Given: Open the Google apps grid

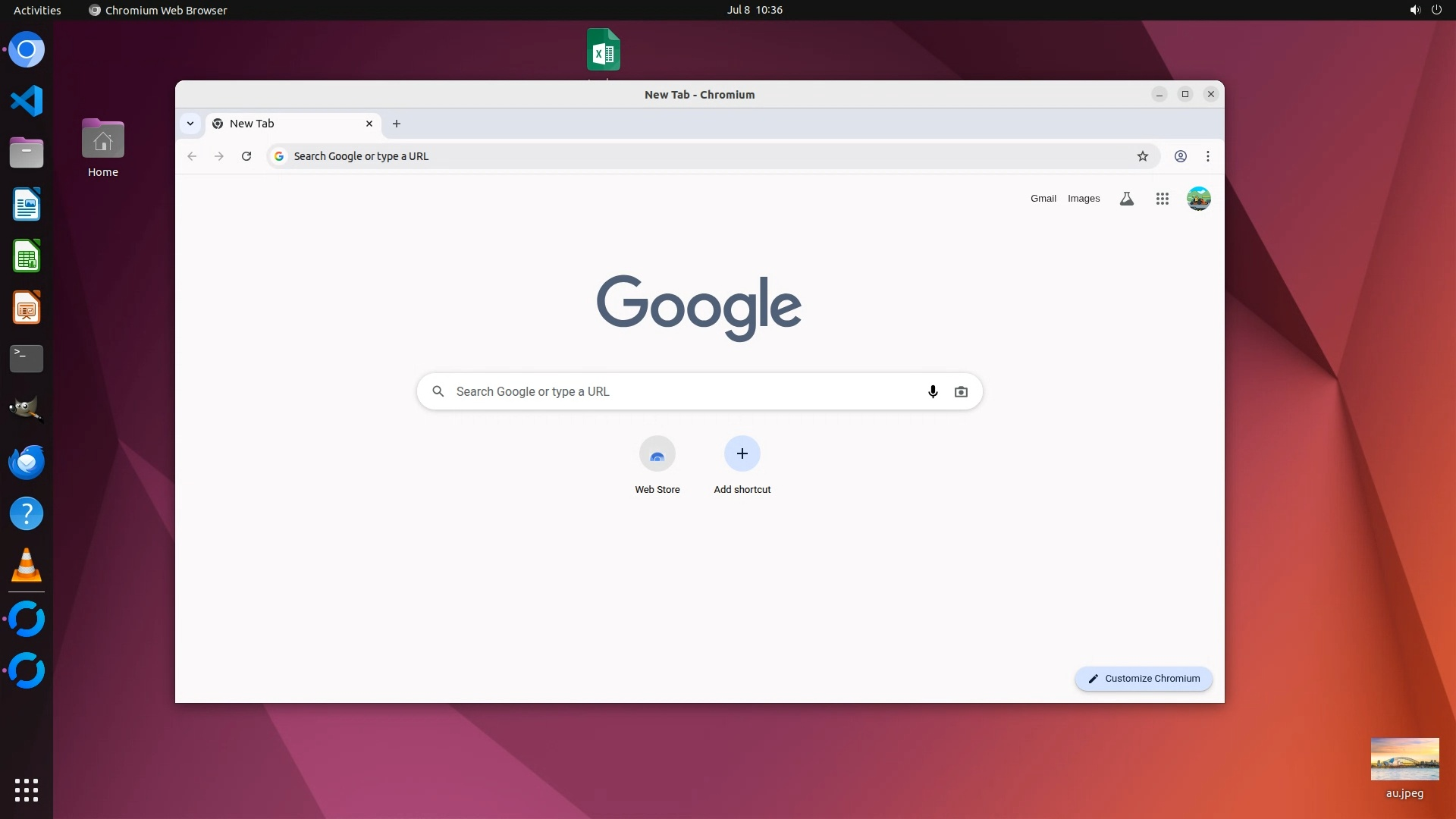Looking at the screenshot, I should click(1162, 199).
